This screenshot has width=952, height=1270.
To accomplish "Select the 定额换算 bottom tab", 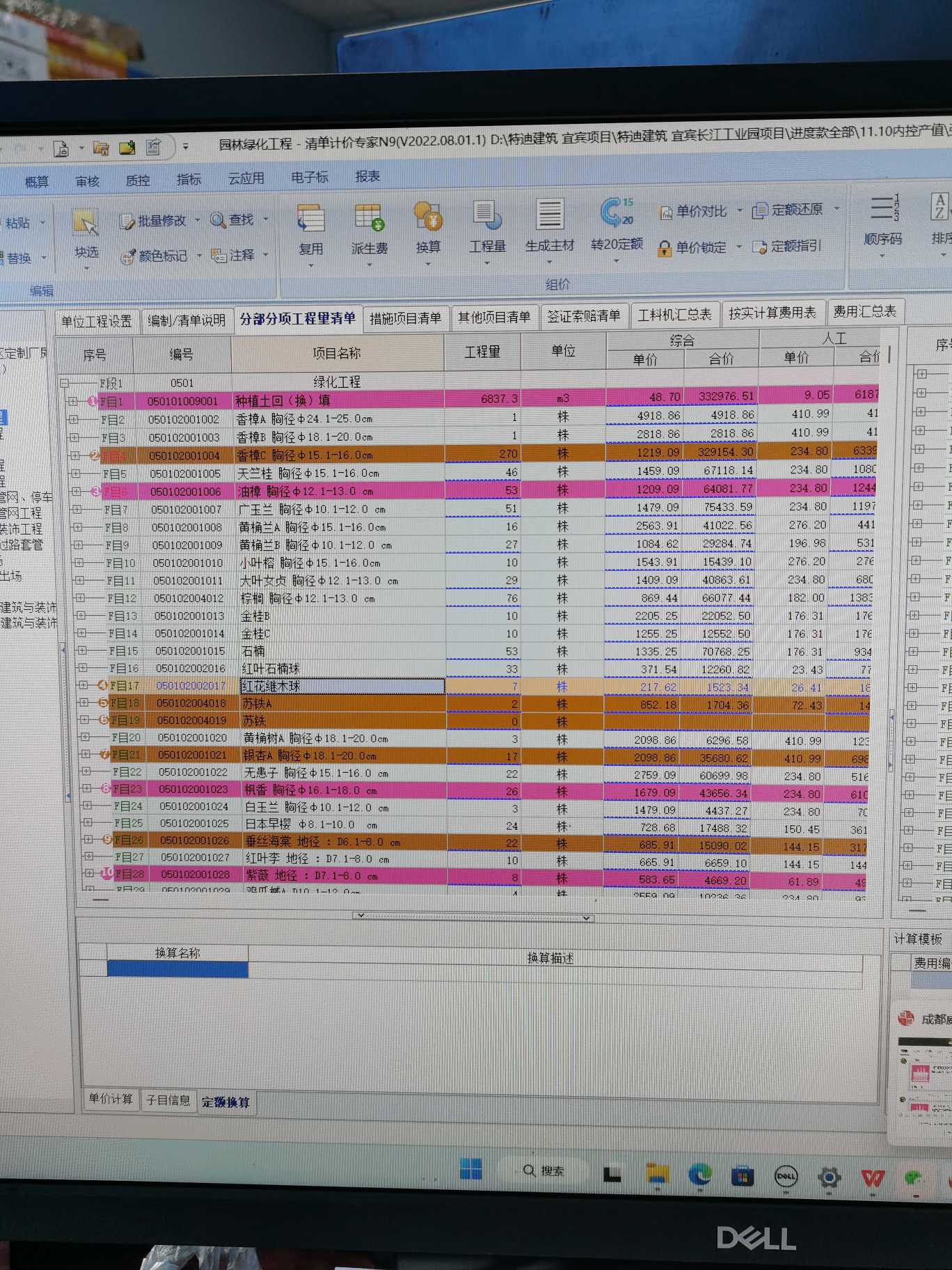I will pos(225,1102).
